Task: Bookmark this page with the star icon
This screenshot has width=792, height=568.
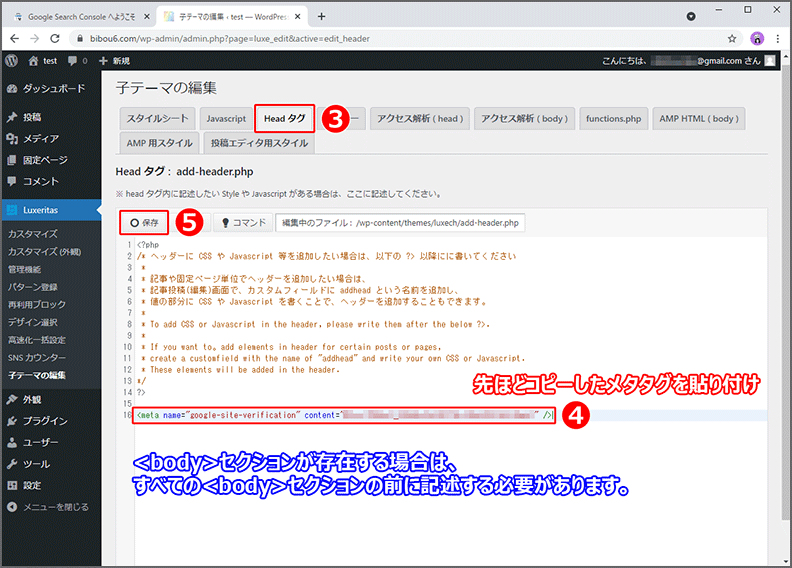Action: pyautogui.click(x=732, y=38)
